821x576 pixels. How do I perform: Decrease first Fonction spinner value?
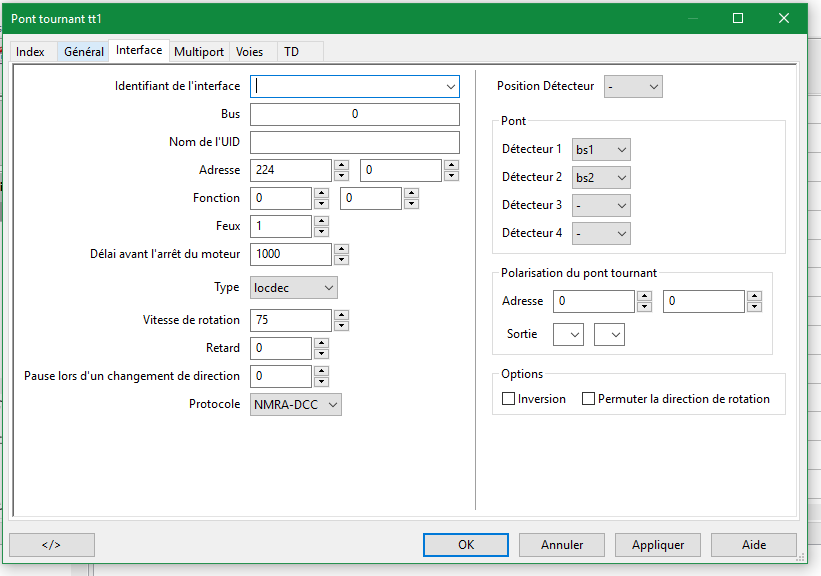[x=321, y=204]
